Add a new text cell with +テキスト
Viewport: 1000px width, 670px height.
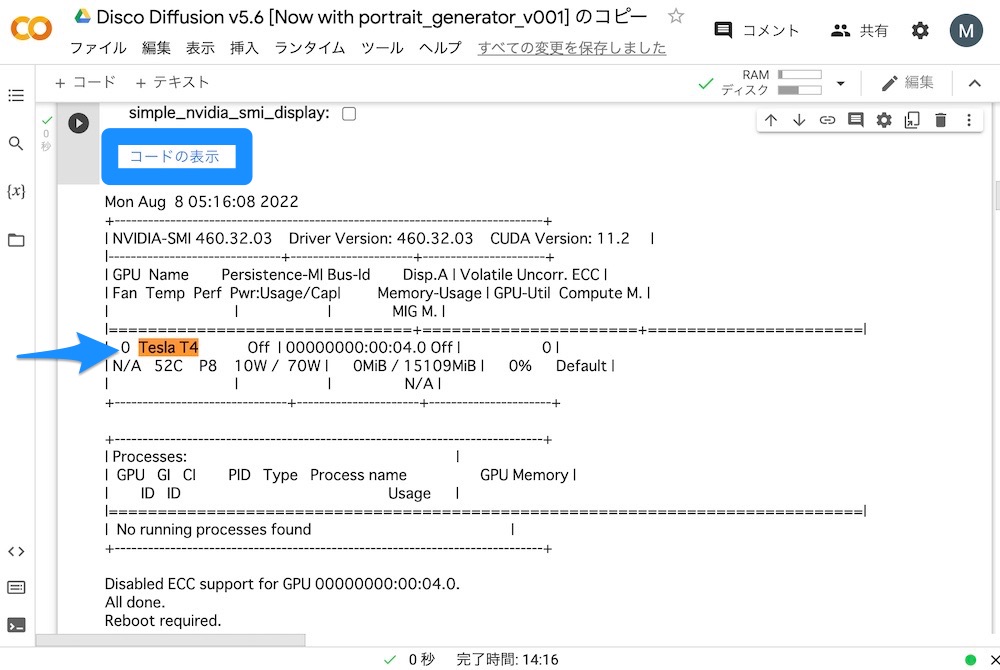click(x=172, y=82)
